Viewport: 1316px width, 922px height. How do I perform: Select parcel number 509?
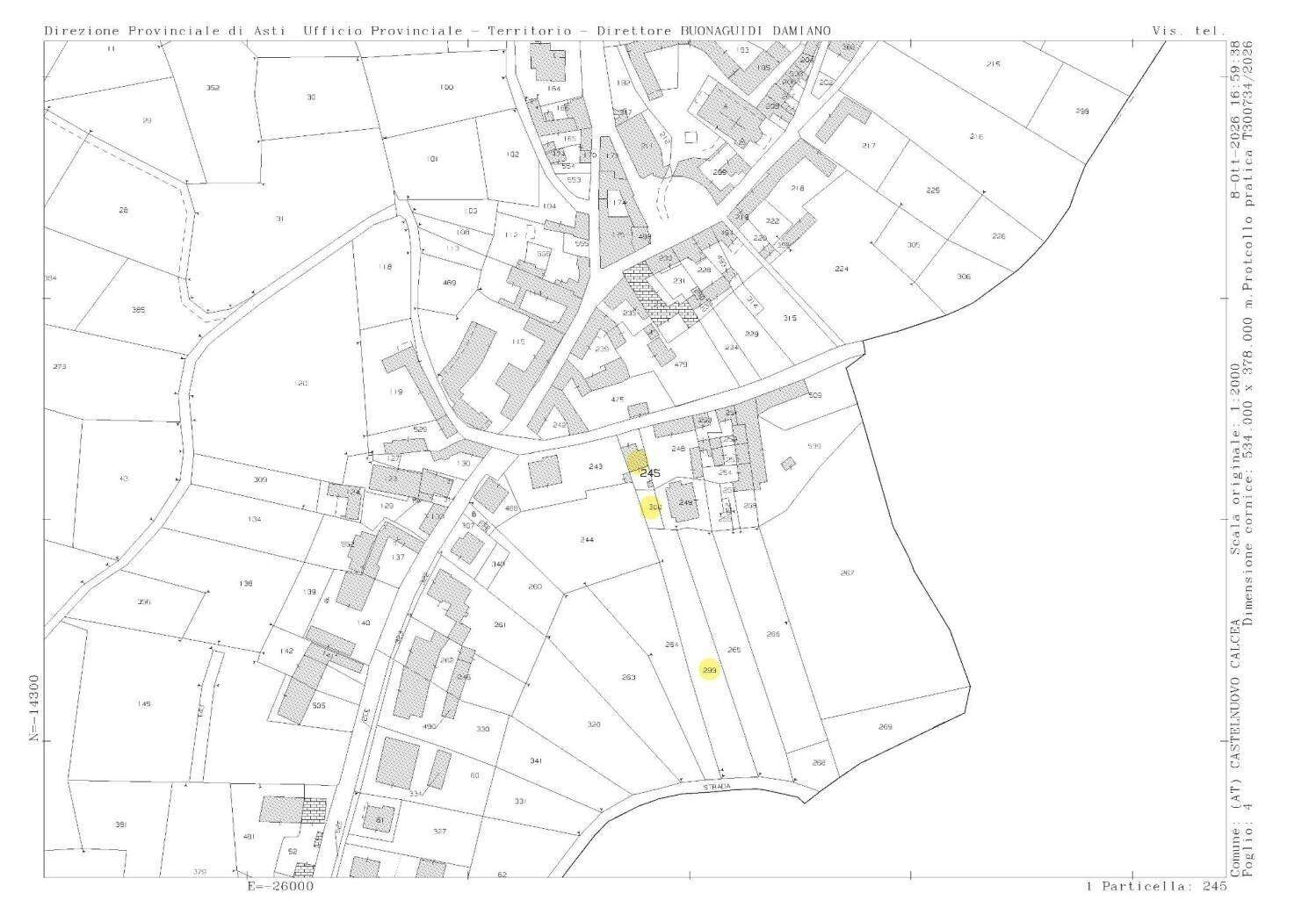814,396
